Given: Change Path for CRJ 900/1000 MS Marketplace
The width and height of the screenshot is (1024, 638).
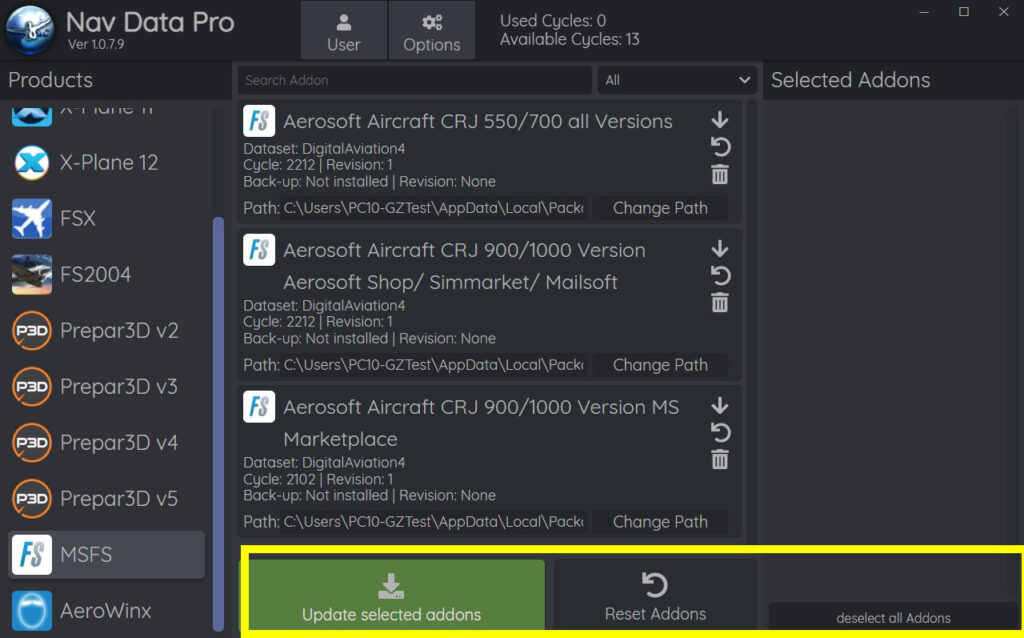Looking at the screenshot, I should (660, 521).
